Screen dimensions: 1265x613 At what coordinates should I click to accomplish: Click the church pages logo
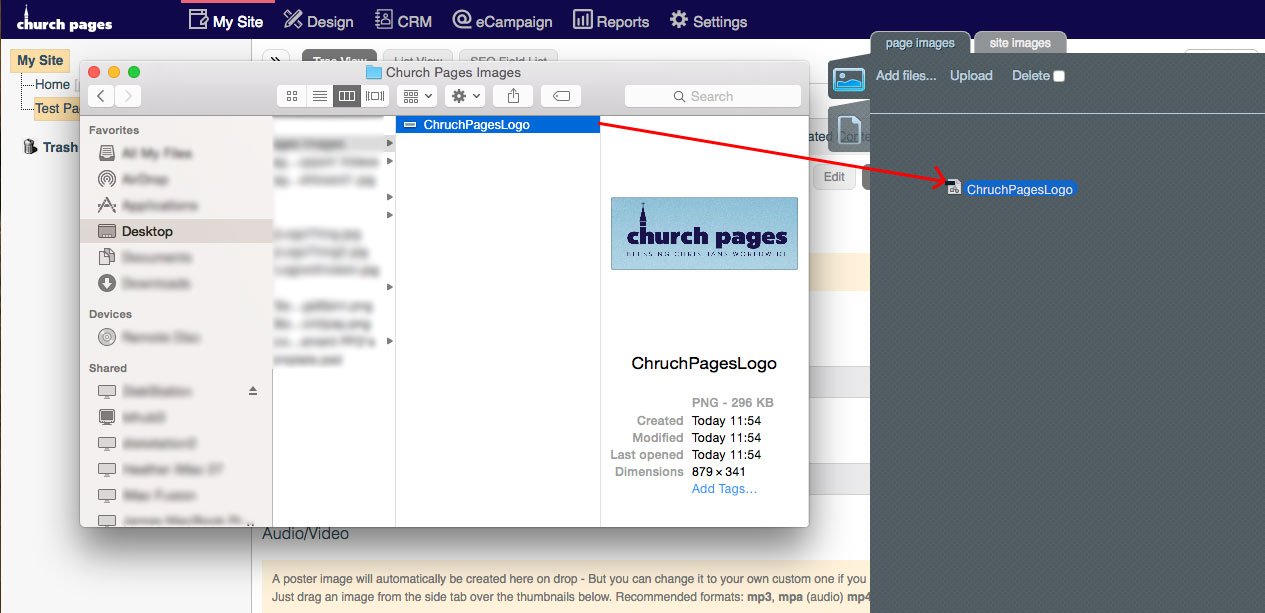[64, 20]
